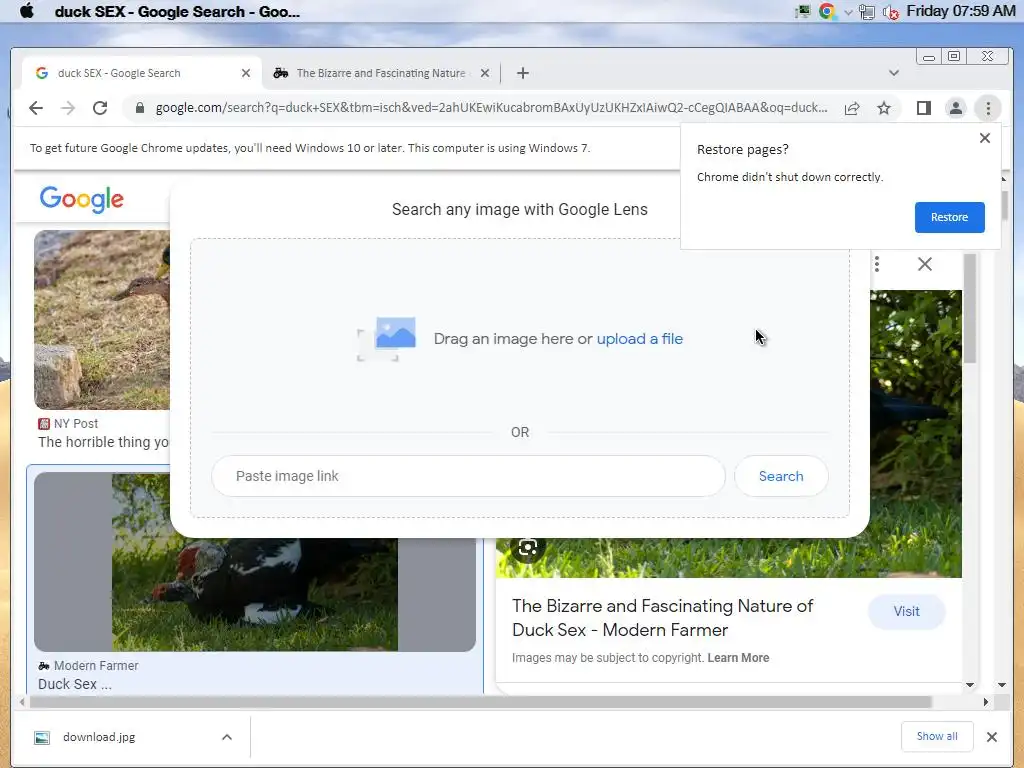Click the preview panel scroll down arrow
The image size is (1024, 768).
(970, 684)
